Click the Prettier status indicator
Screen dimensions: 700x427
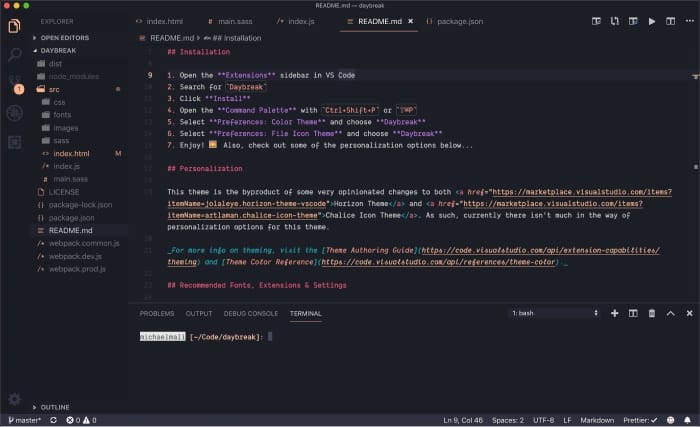[640, 420]
